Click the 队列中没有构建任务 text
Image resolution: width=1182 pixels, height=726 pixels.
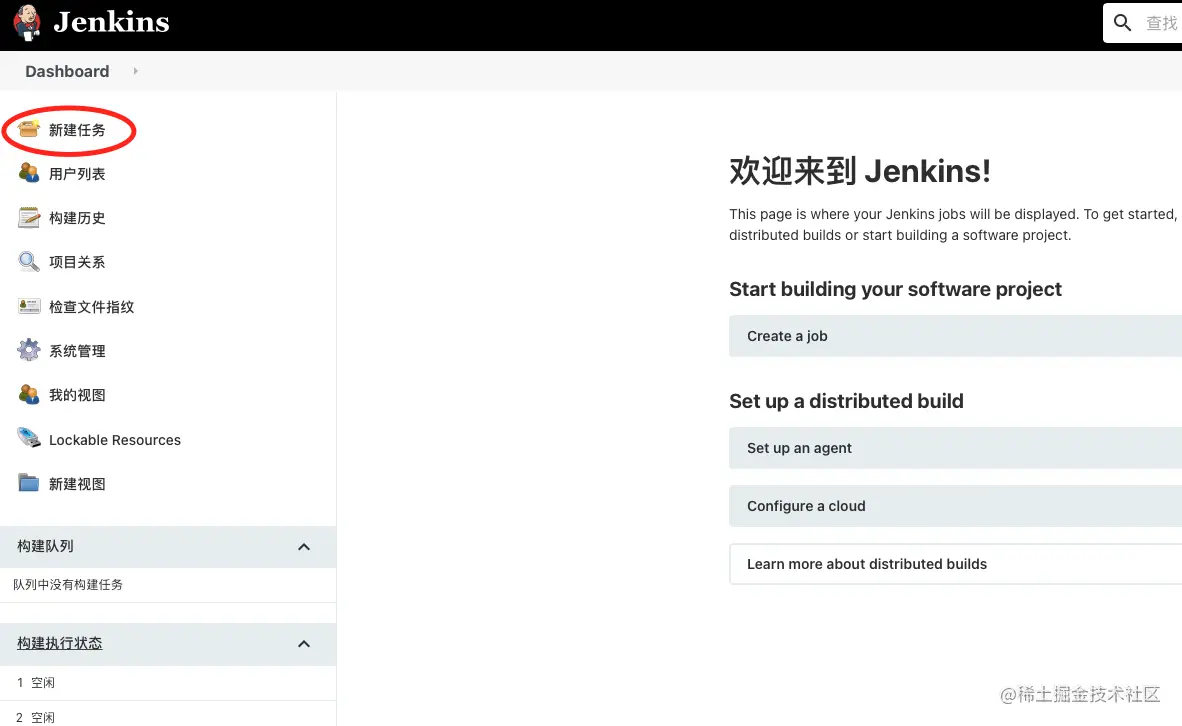pos(68,585)
